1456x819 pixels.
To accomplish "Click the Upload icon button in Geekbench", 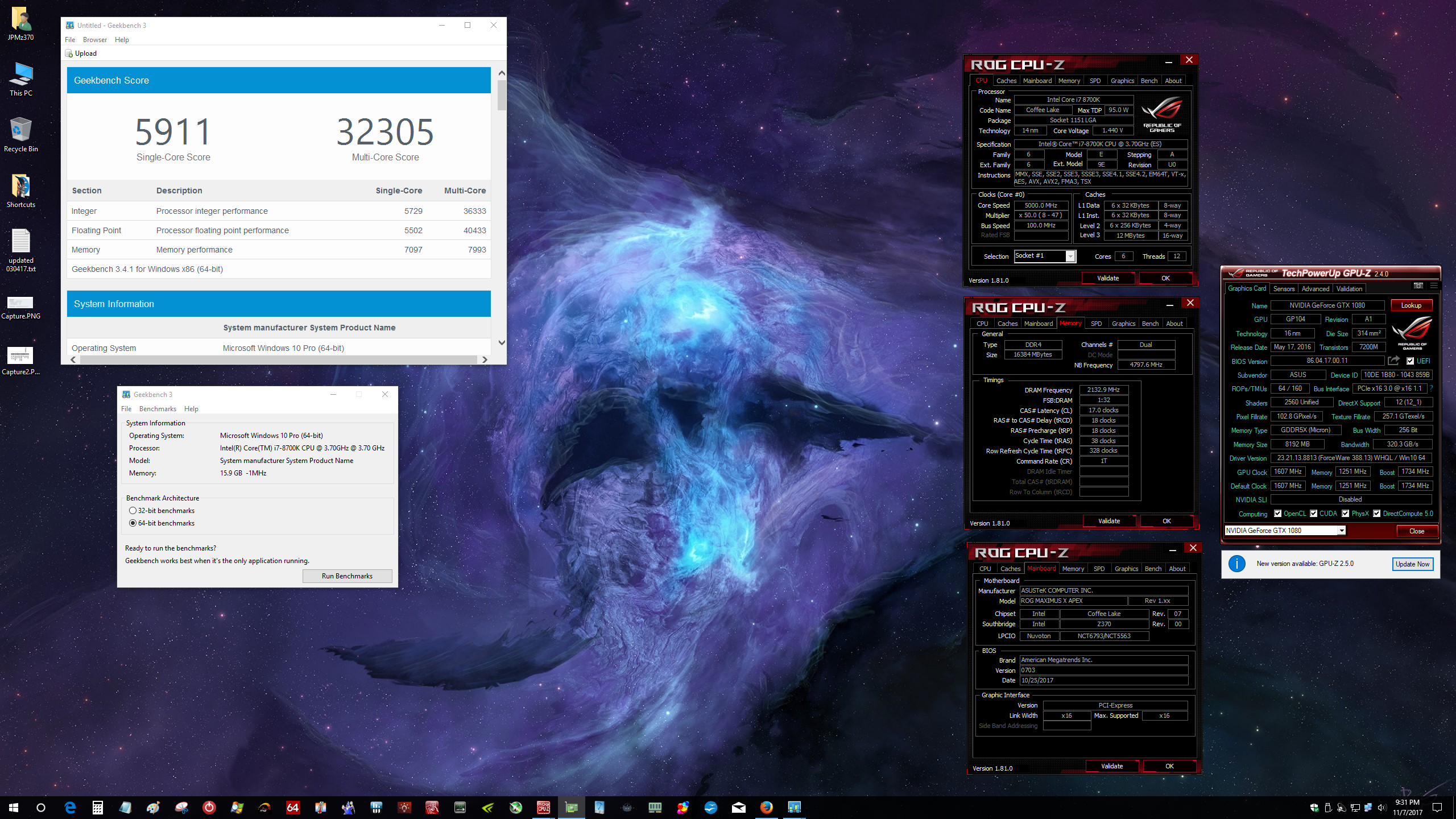I will 81,53.
